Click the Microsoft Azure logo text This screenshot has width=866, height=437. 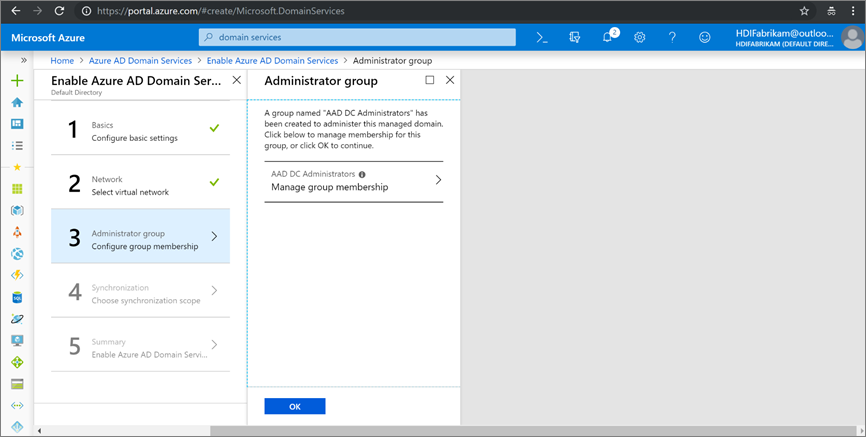[48, 38]
